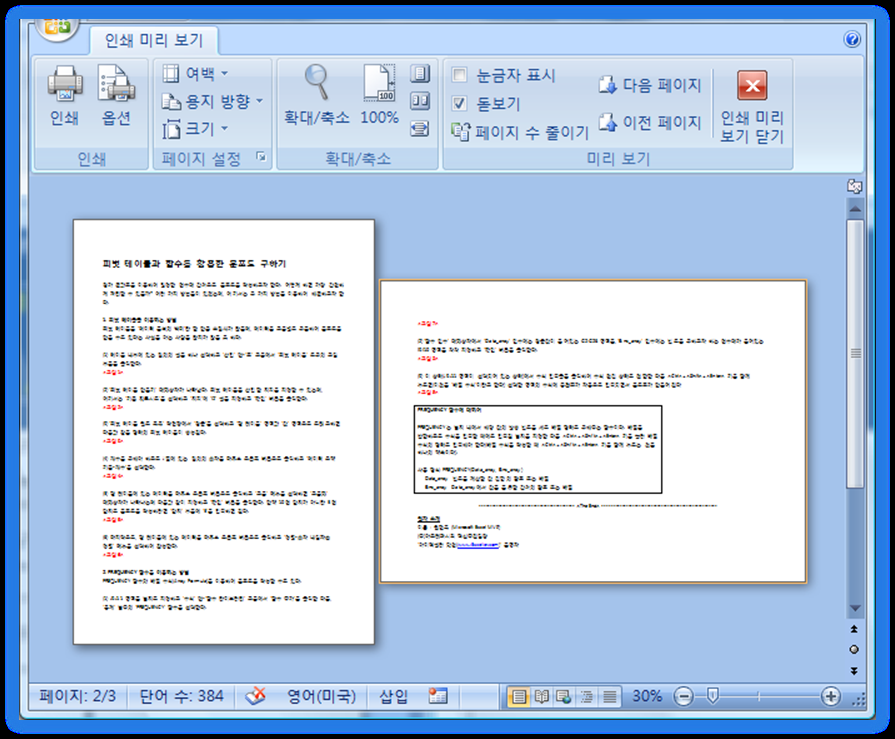Select the page width view icon
895x739 pixels.
pyautogui.click(x=420, y=128)
